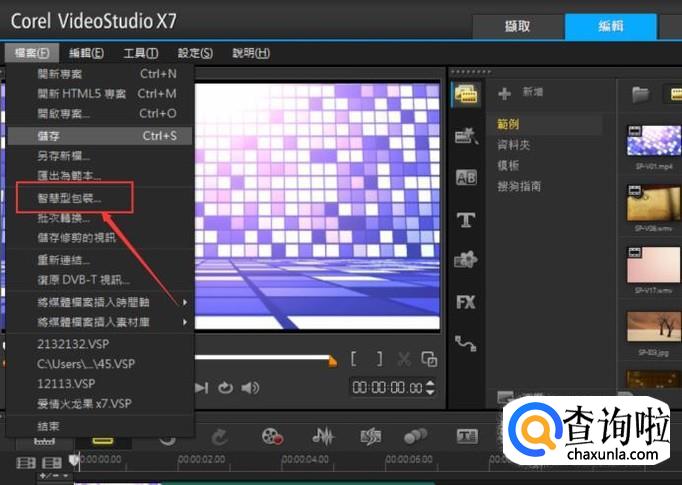Choose 儲存修剪的視訊 entry
Screen dimensions: 682x485
(x=100, y=237)
